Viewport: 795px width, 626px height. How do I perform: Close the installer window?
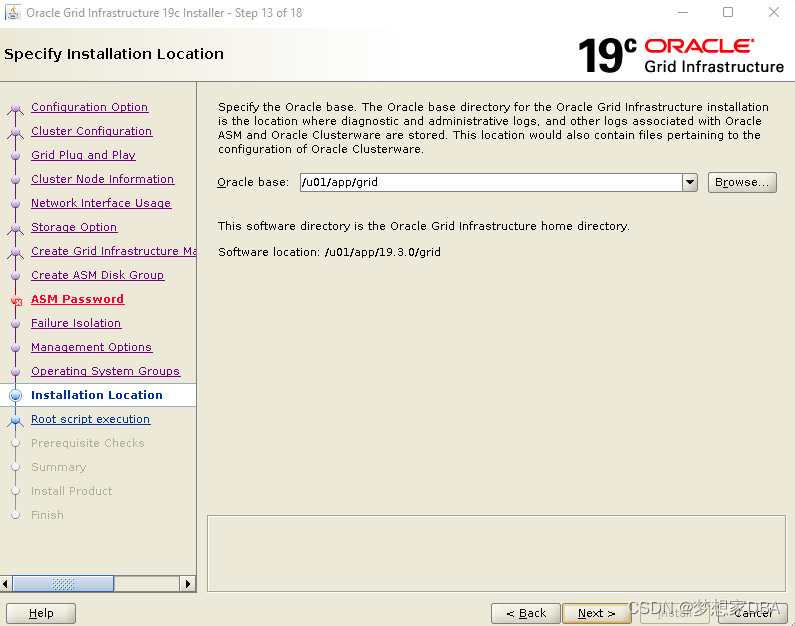pos(773,12)
